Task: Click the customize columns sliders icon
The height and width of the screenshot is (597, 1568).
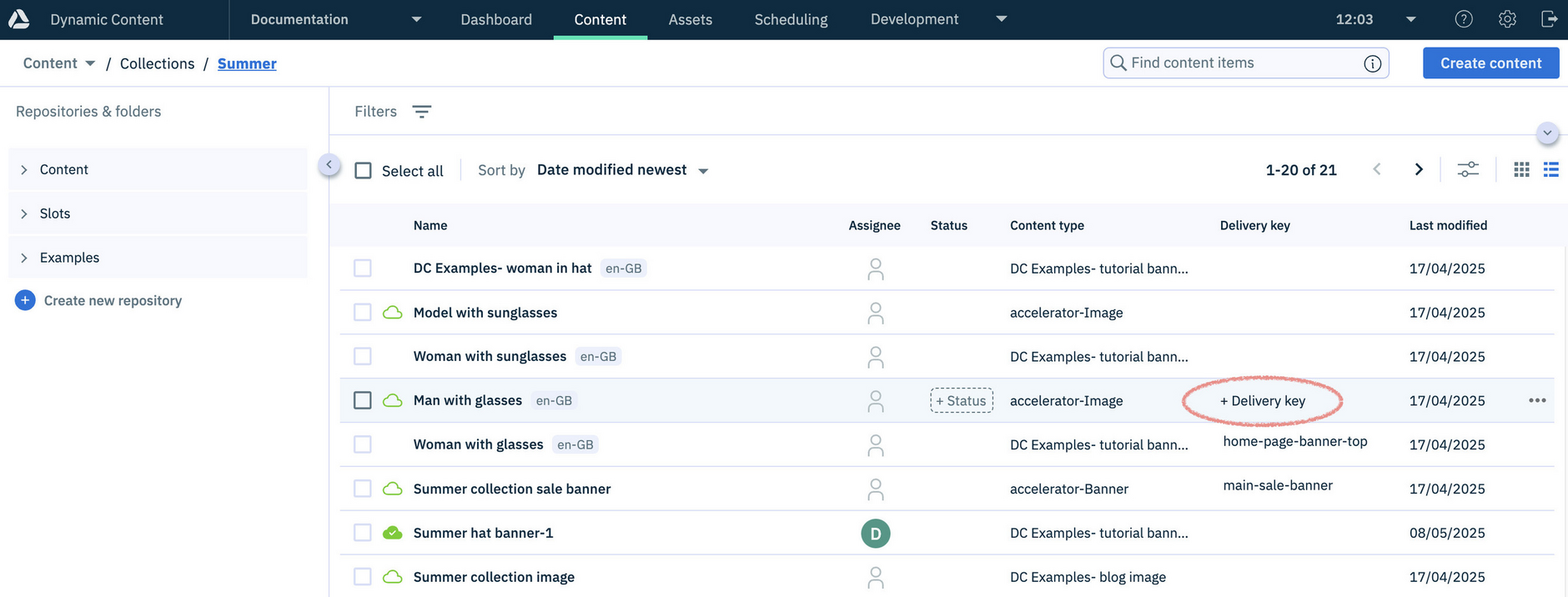Action: pos(1468,170)
